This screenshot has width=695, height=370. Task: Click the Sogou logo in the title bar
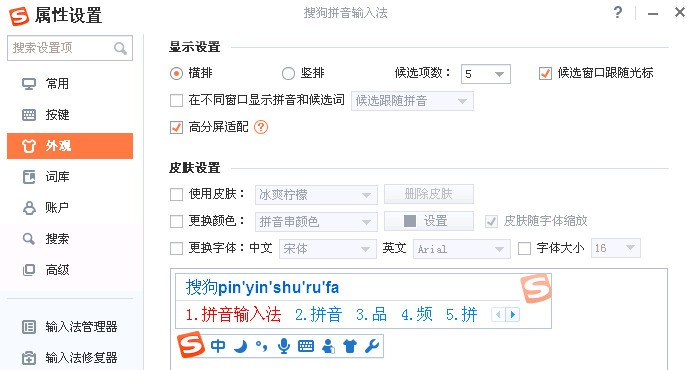(19, 16)
